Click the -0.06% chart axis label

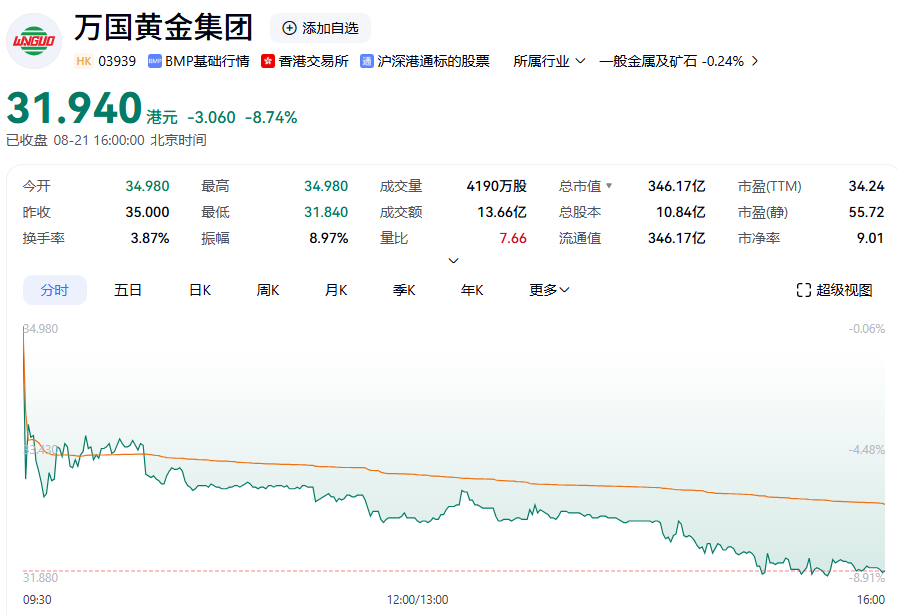[x=867, y=329]
